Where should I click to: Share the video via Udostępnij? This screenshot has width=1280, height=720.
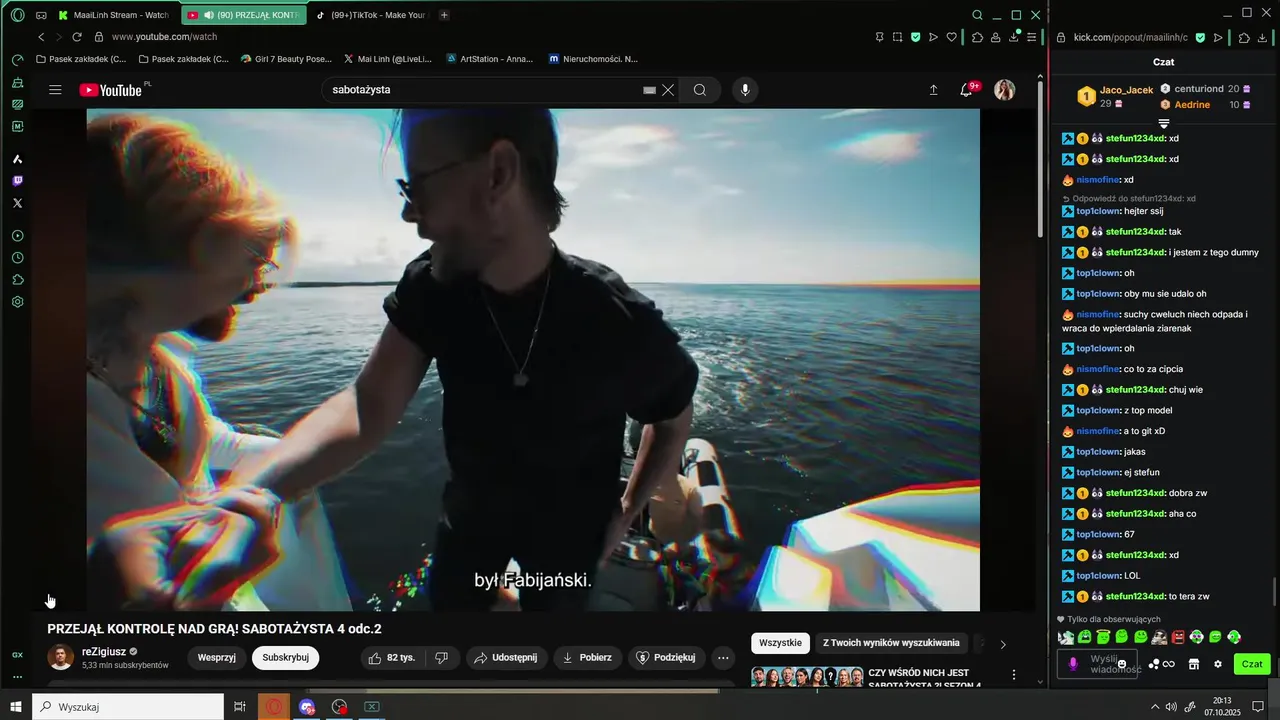505,658
